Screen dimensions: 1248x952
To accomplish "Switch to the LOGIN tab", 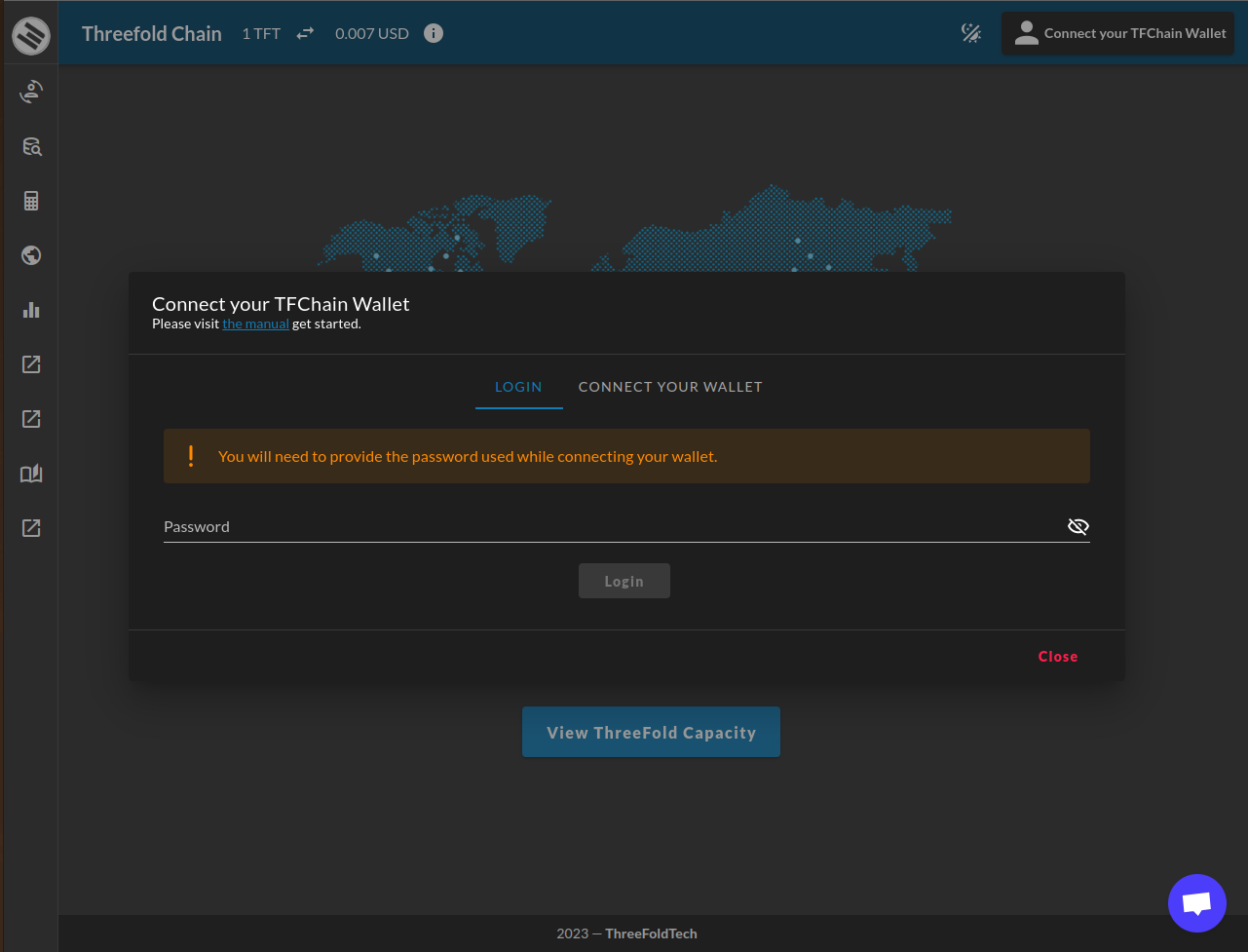I will pos(518,387).
